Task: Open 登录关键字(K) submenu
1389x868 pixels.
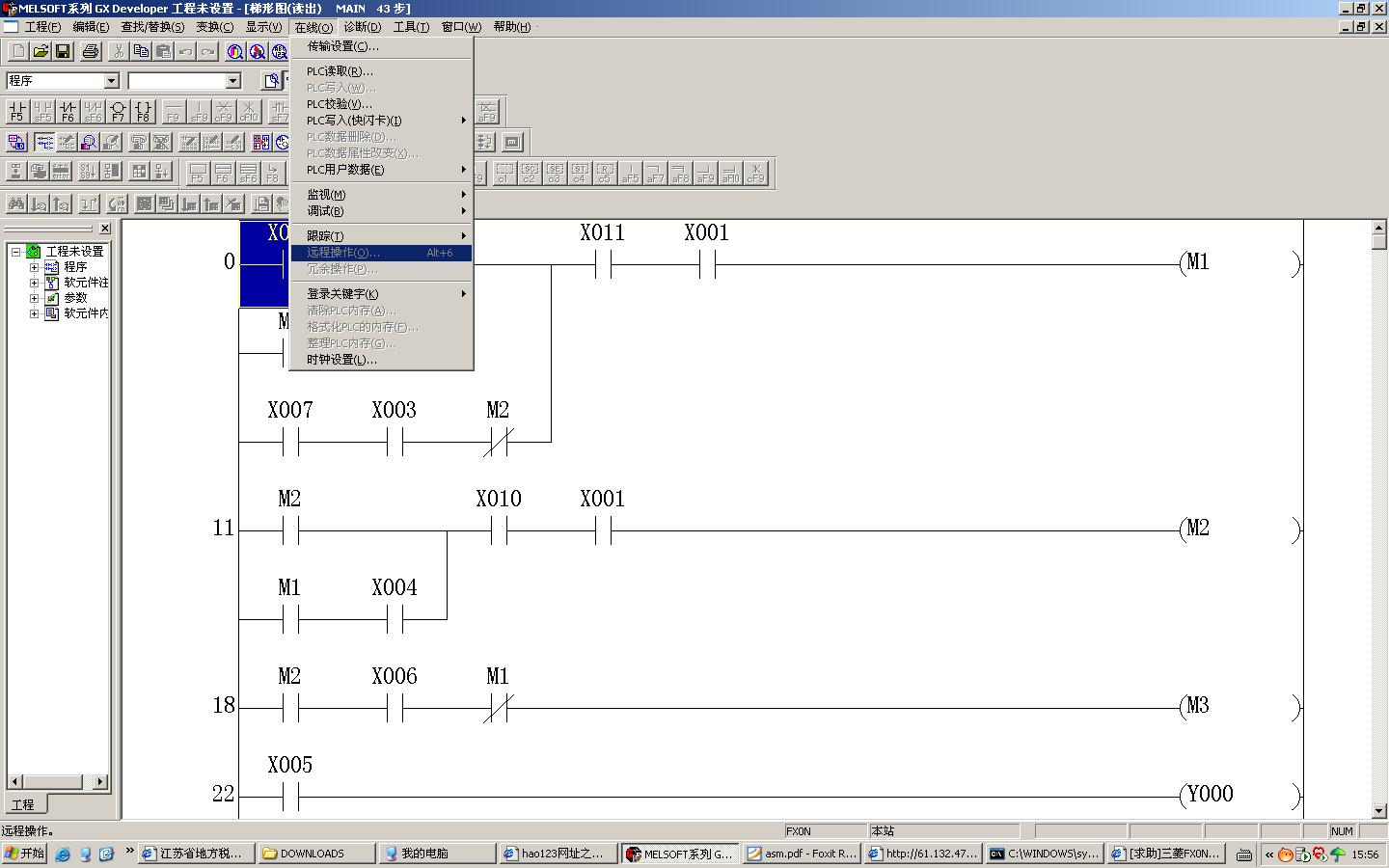Action: [381, 294]
